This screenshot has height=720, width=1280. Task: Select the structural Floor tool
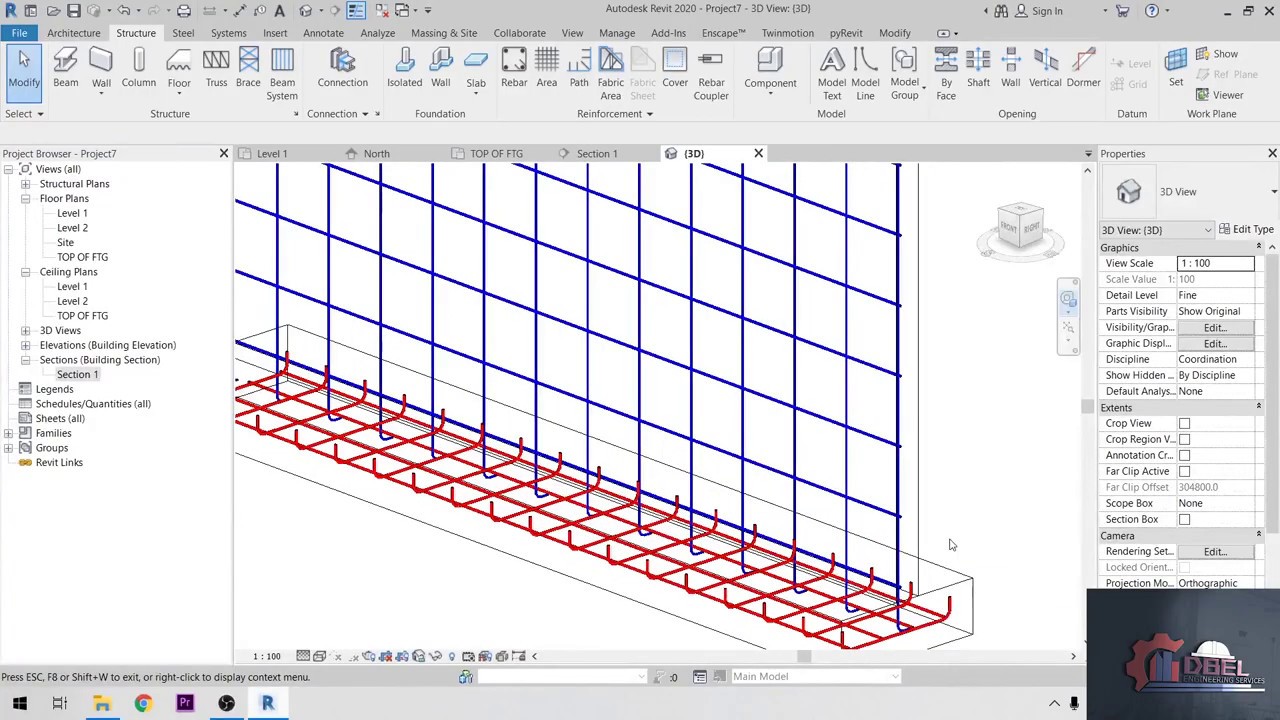point(179,70)
